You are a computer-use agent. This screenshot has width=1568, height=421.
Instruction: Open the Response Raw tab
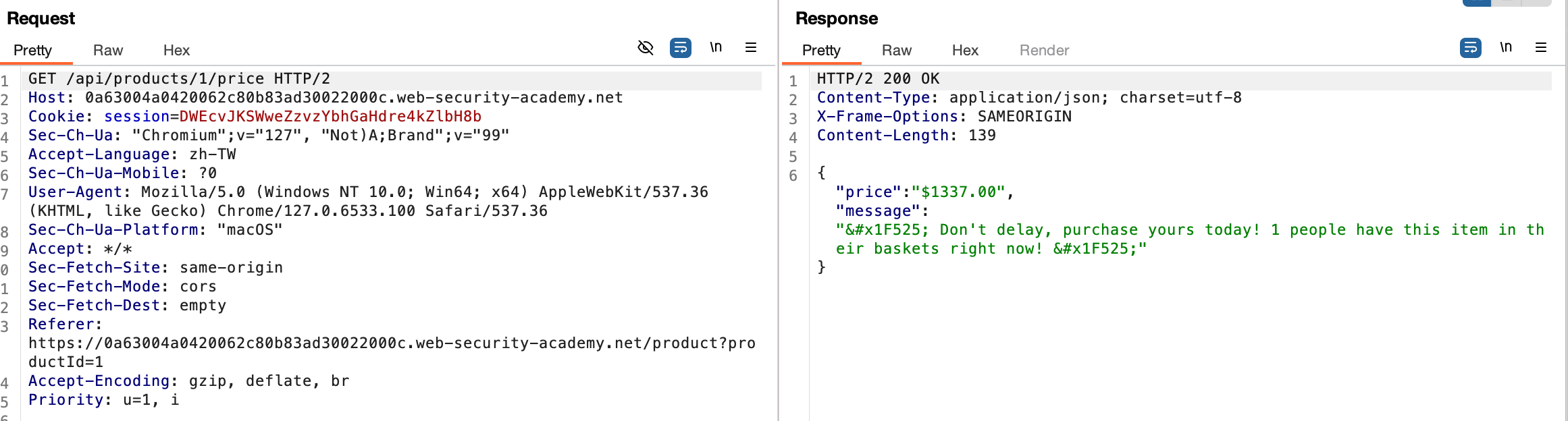pos(896,51)
